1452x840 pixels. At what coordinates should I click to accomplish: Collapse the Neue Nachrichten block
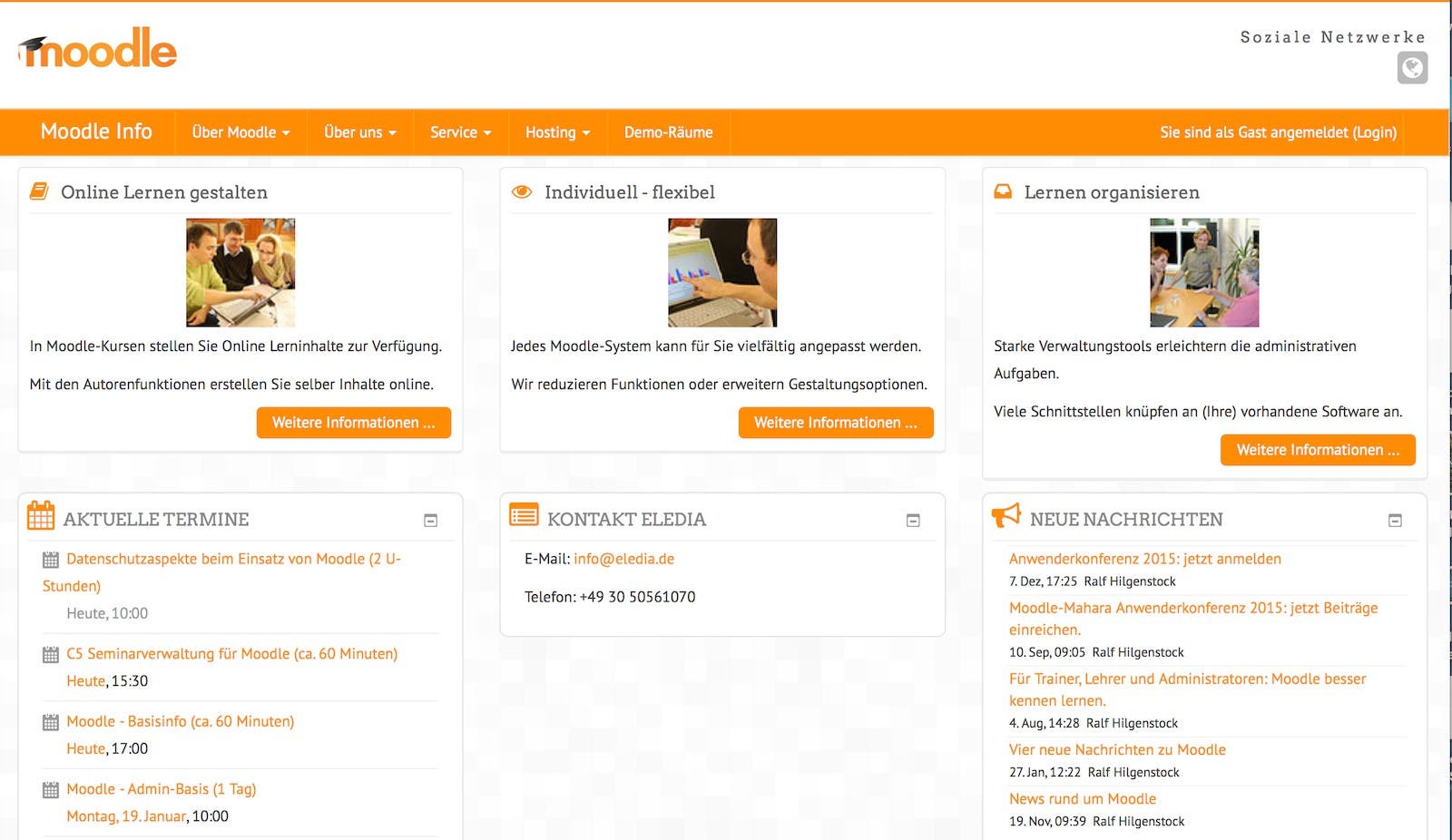1396,521
